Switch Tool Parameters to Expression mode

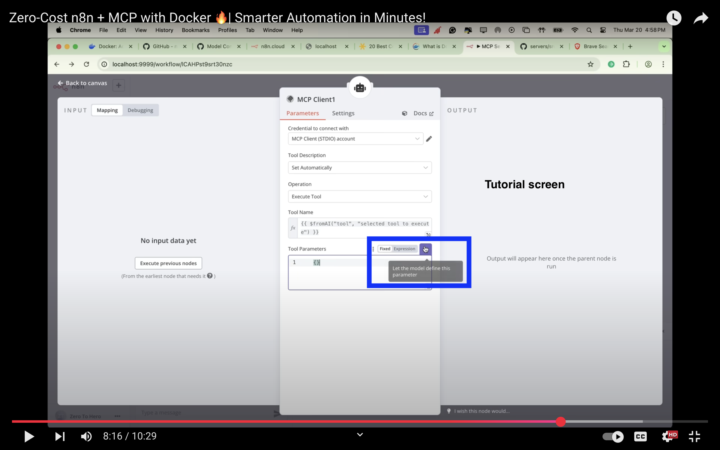404,248
